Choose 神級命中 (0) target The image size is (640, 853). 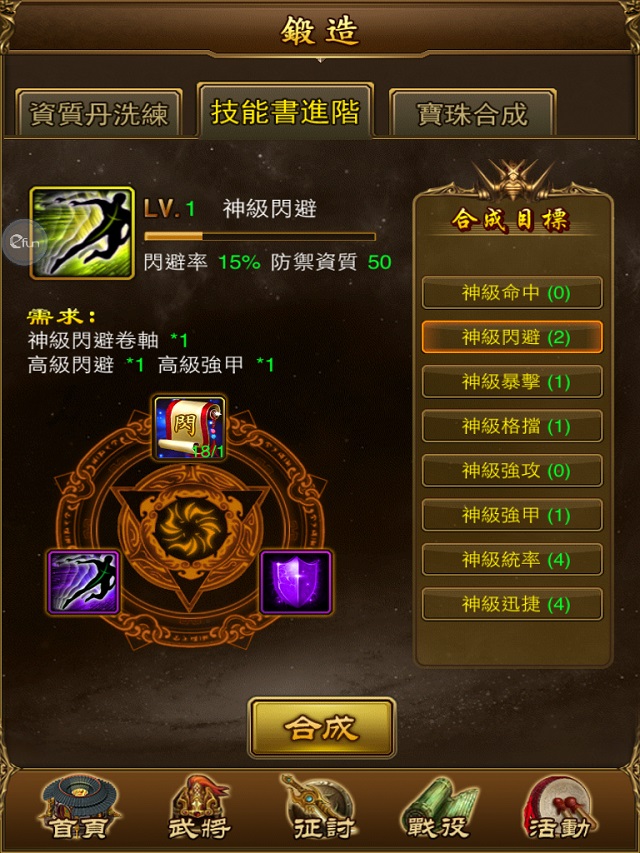pyautogui.click(x=512, y=293)
